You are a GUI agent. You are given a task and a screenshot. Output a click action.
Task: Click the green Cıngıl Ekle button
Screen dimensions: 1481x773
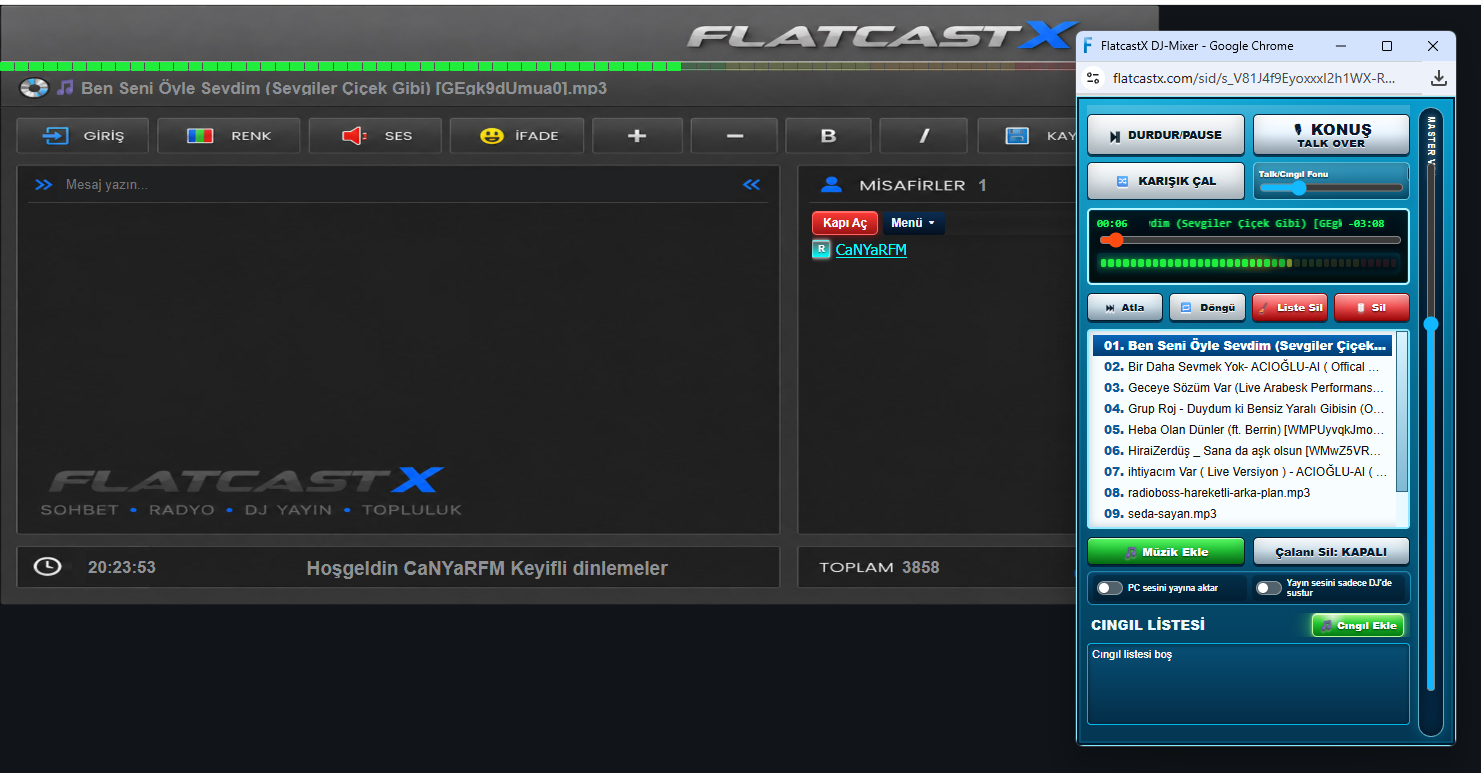[x=1358, y=625]
